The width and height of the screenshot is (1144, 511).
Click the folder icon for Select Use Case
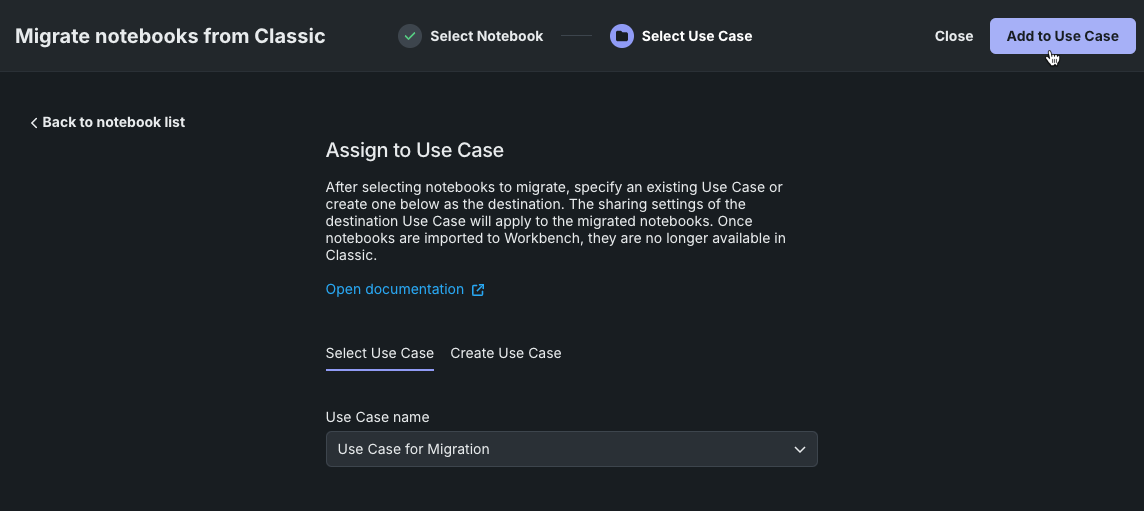[622, 36]
